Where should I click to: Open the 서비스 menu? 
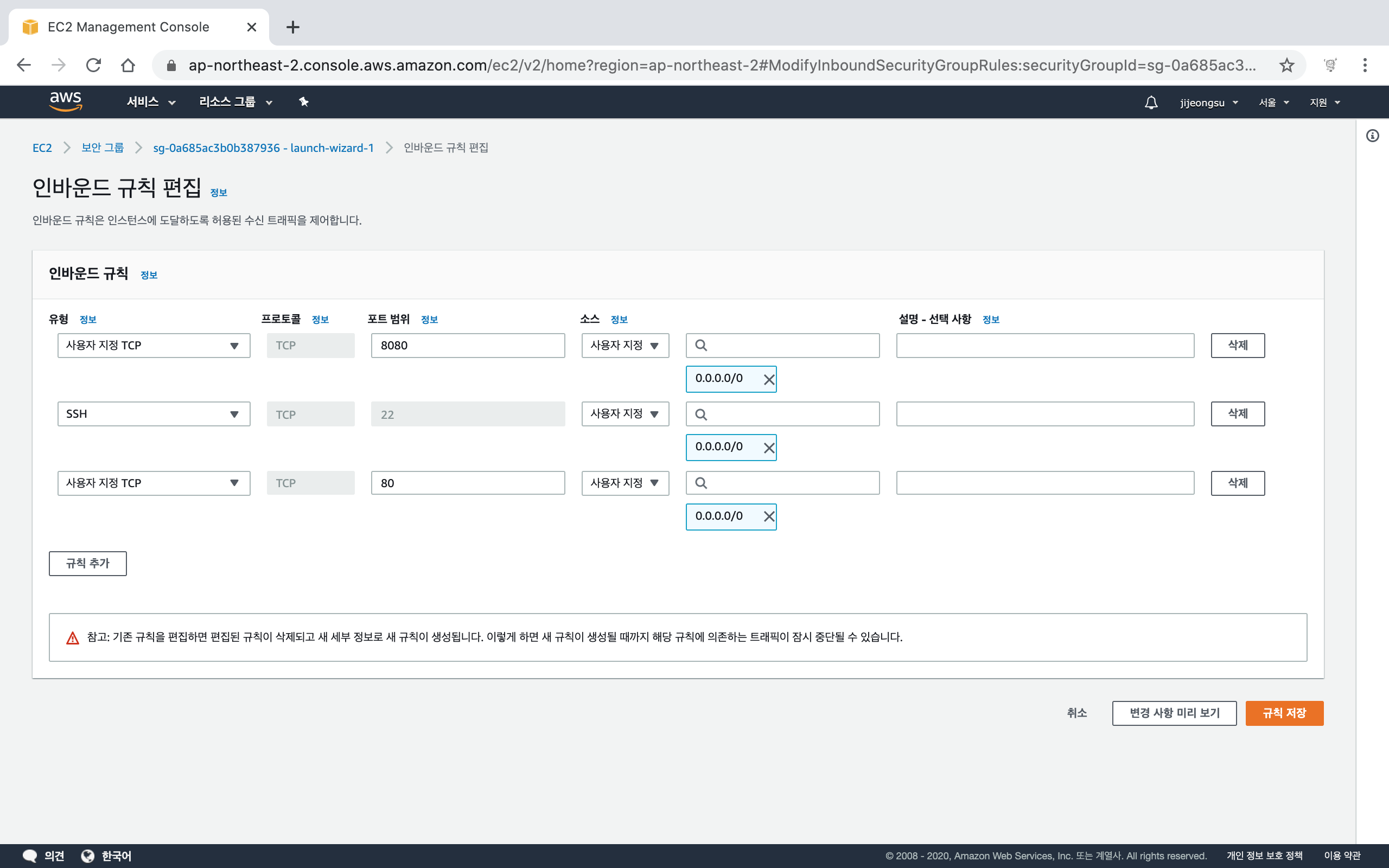pyautogui.click(x=150, y=102)
